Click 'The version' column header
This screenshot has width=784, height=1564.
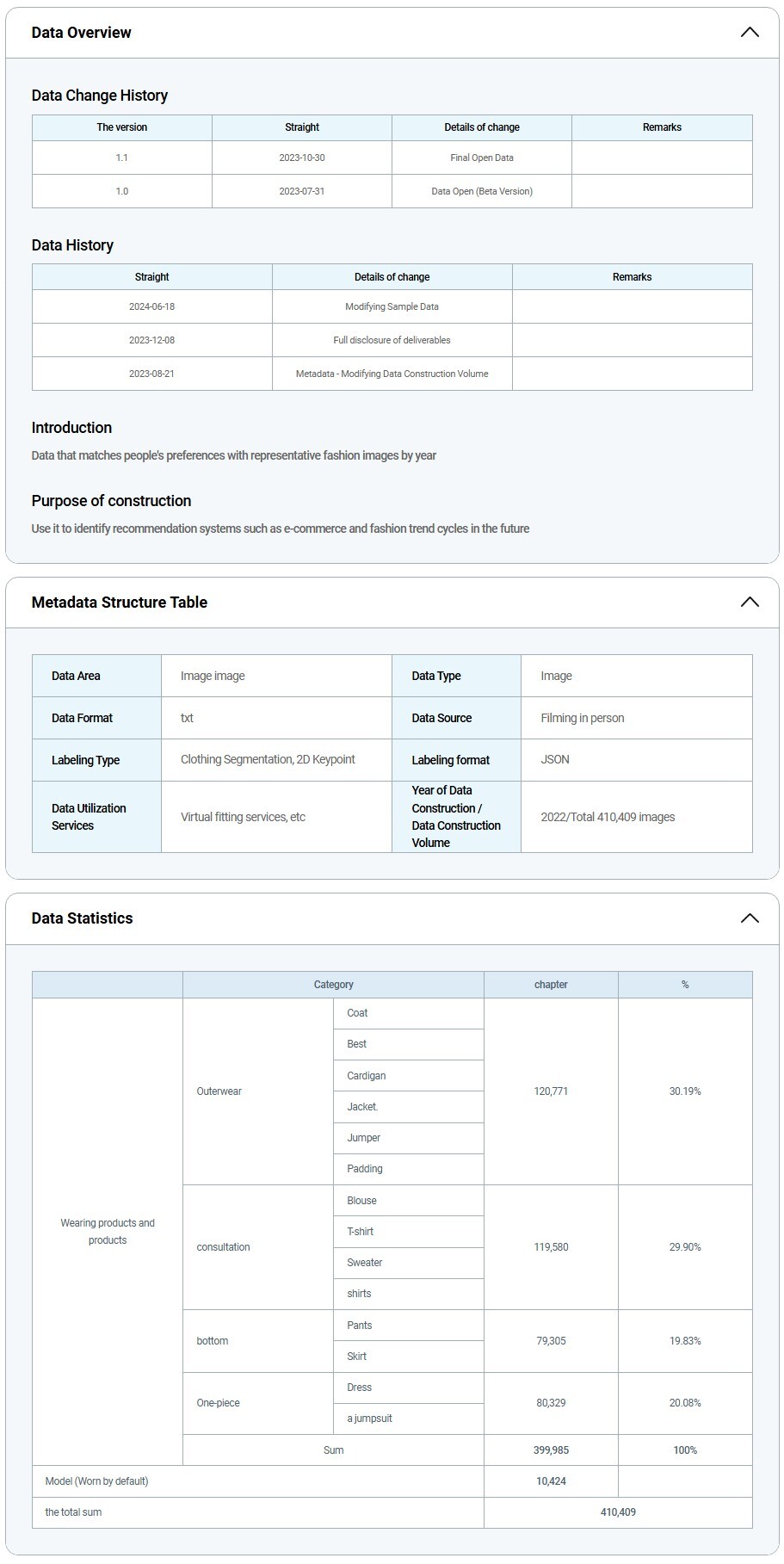pyautogui.click(x=122, y=127)
